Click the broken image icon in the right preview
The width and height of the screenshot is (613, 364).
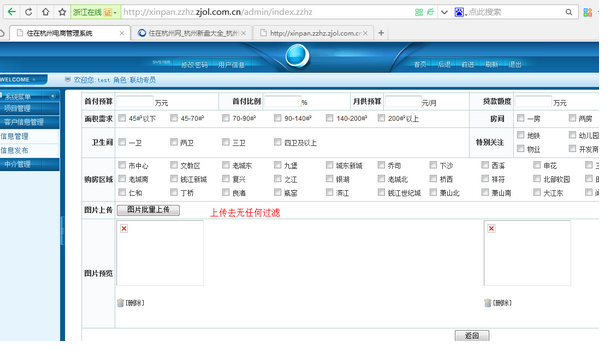[491, 228]
